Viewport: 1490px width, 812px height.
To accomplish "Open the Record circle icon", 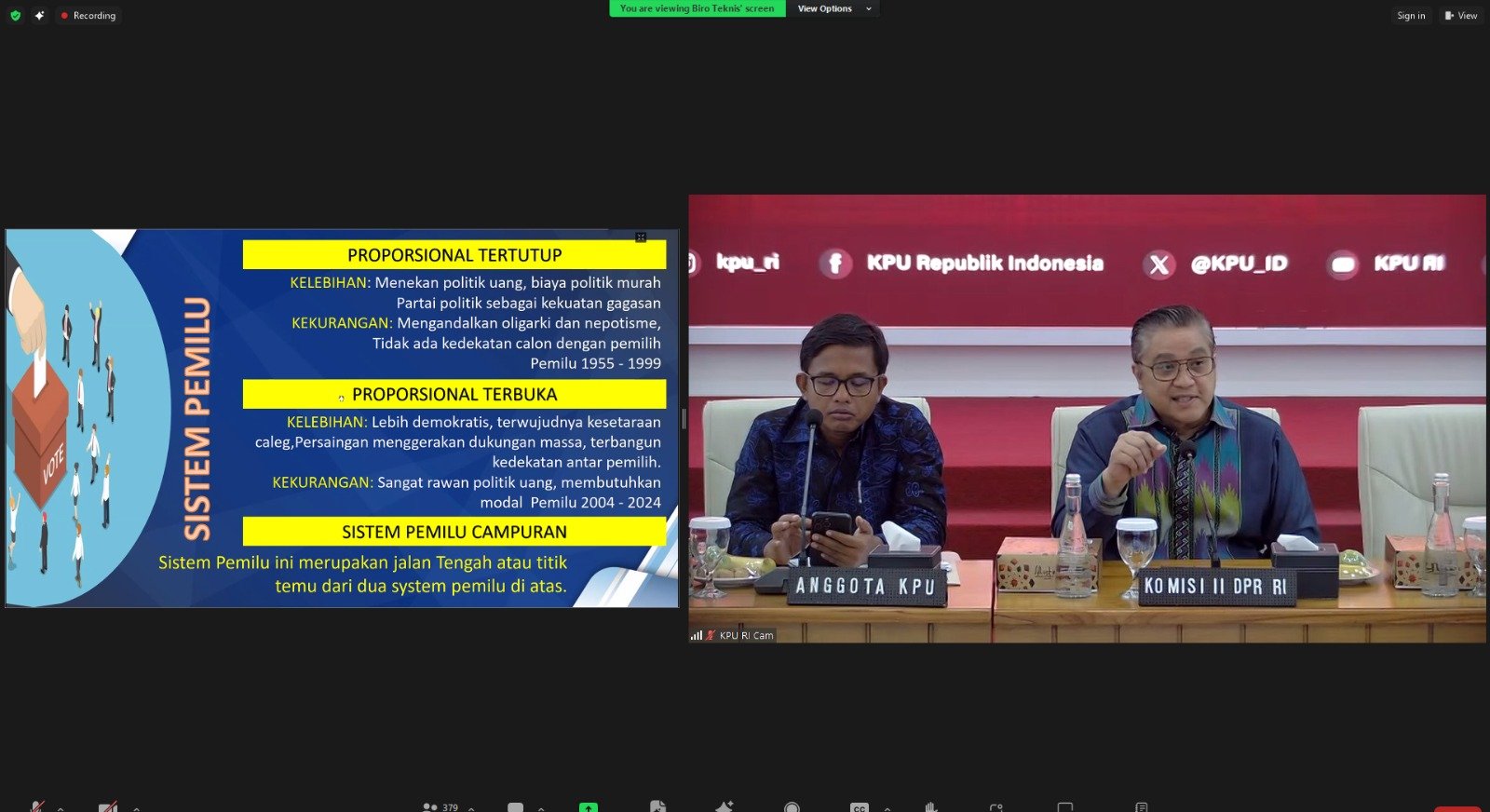I will point(792,806).
